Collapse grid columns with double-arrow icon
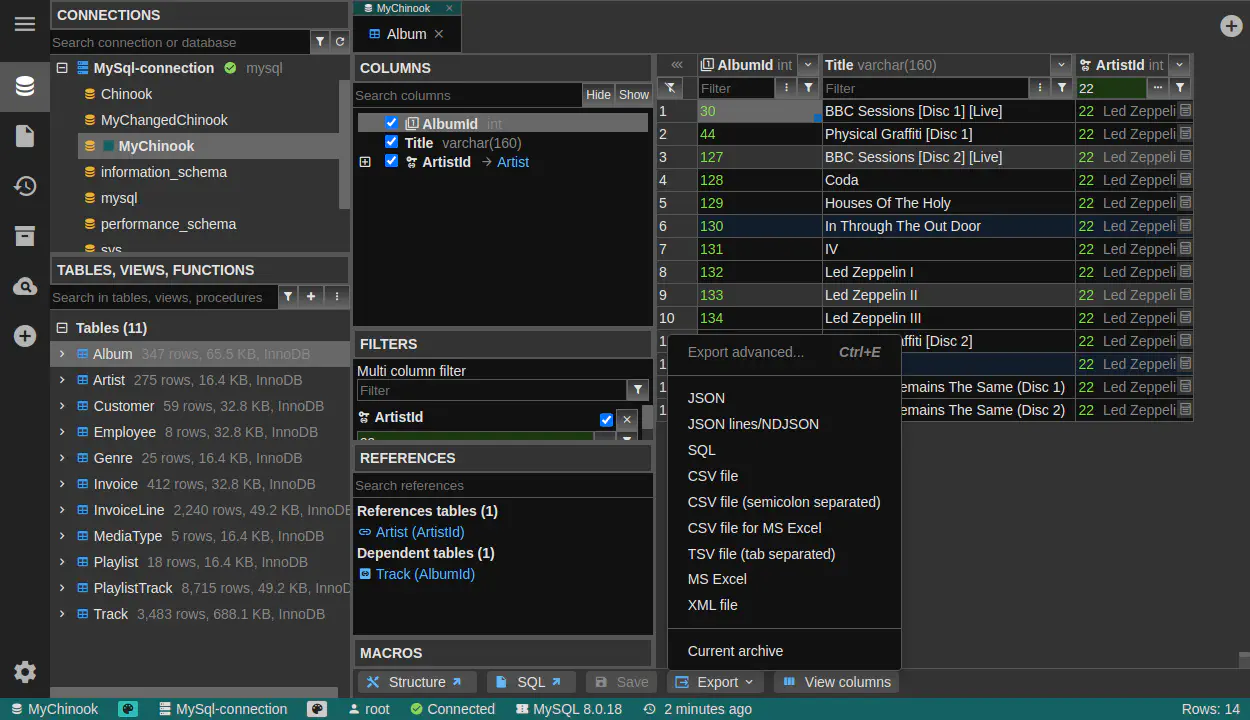This screenshot has width=1250, height=720. [x=677, y=65]
